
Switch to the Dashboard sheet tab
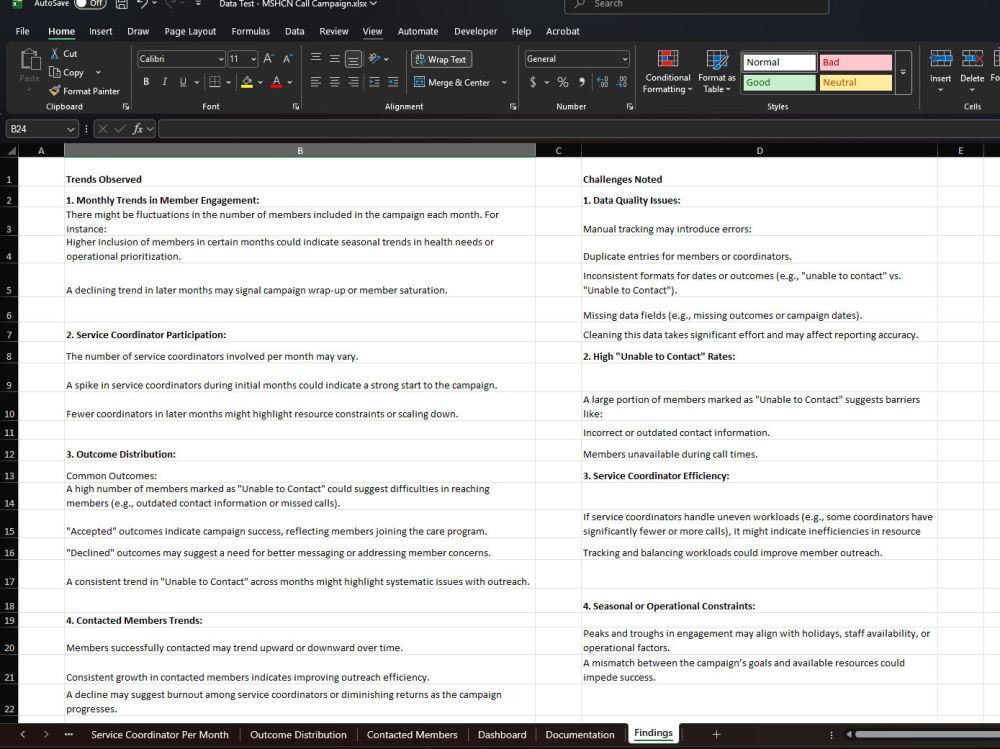point(503,734)
